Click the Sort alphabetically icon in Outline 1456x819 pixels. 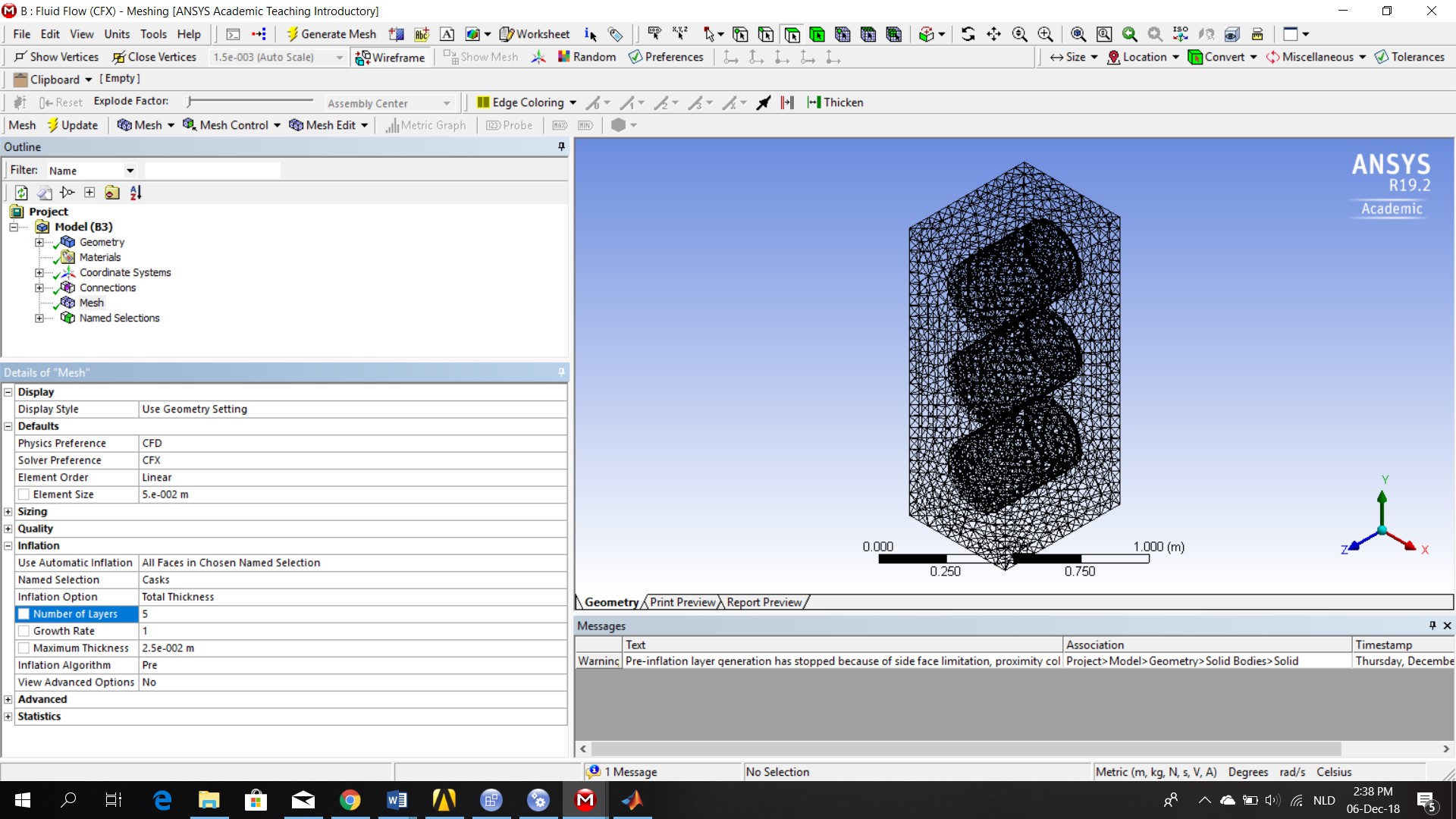[136, 193]
